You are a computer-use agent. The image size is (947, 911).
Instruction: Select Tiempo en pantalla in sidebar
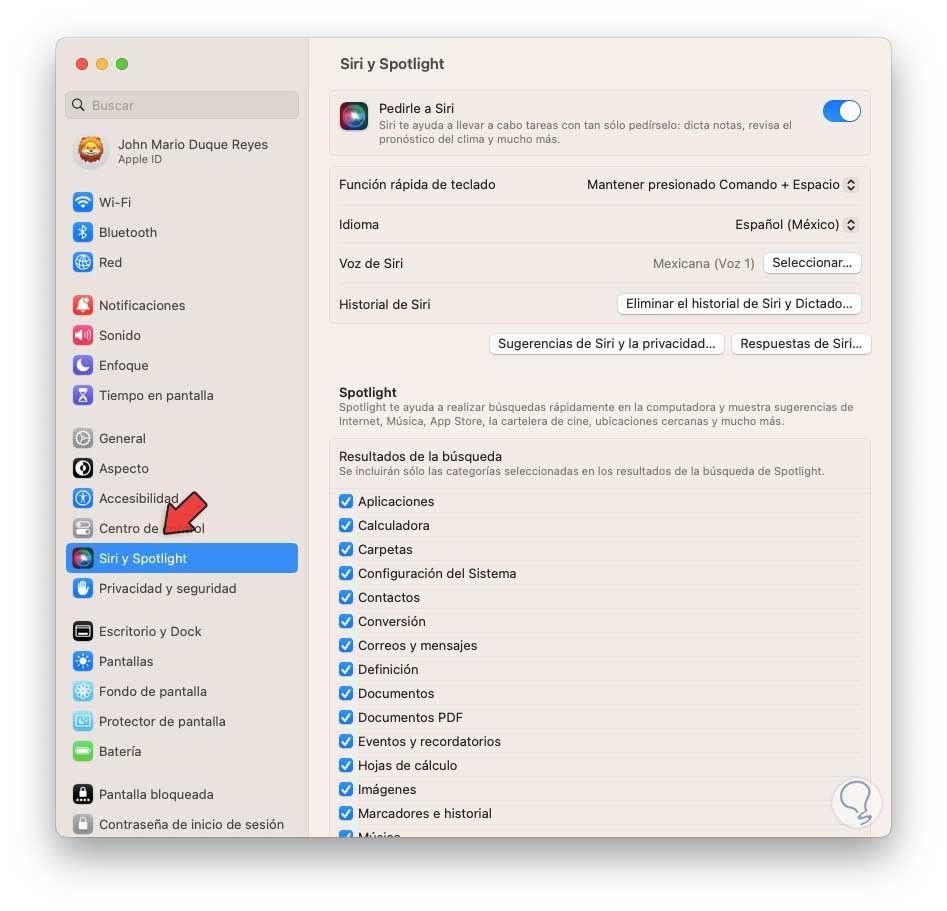click(x=182, y=395)
